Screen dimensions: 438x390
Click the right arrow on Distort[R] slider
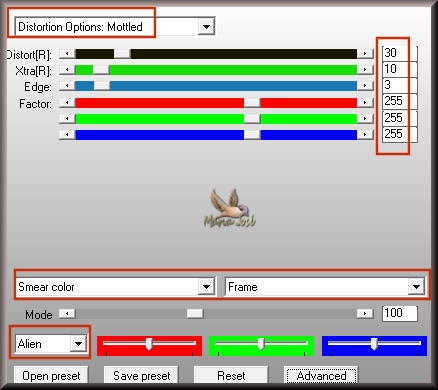pos(365,53)
